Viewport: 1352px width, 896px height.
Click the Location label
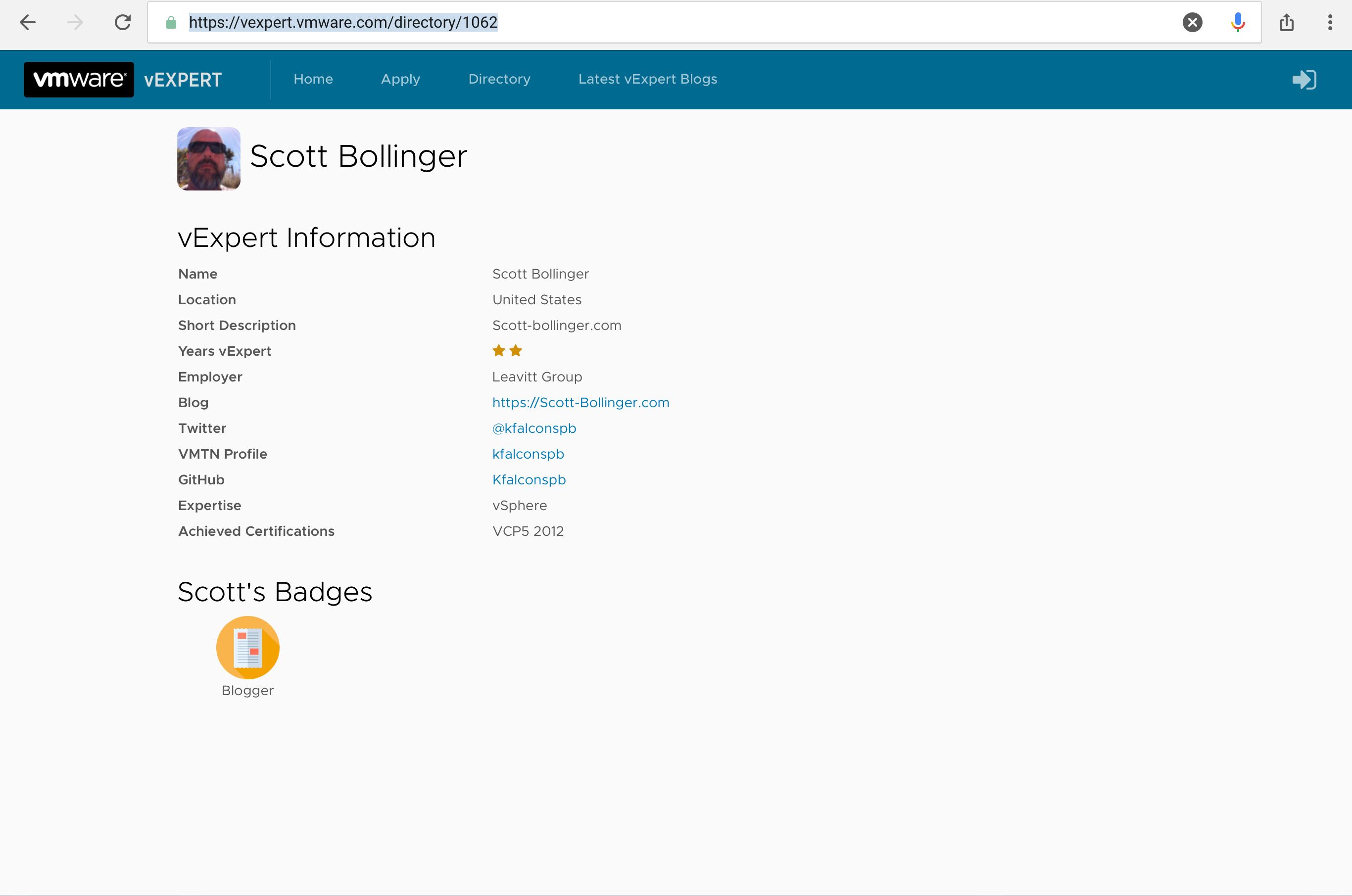(x=206, y=299)
